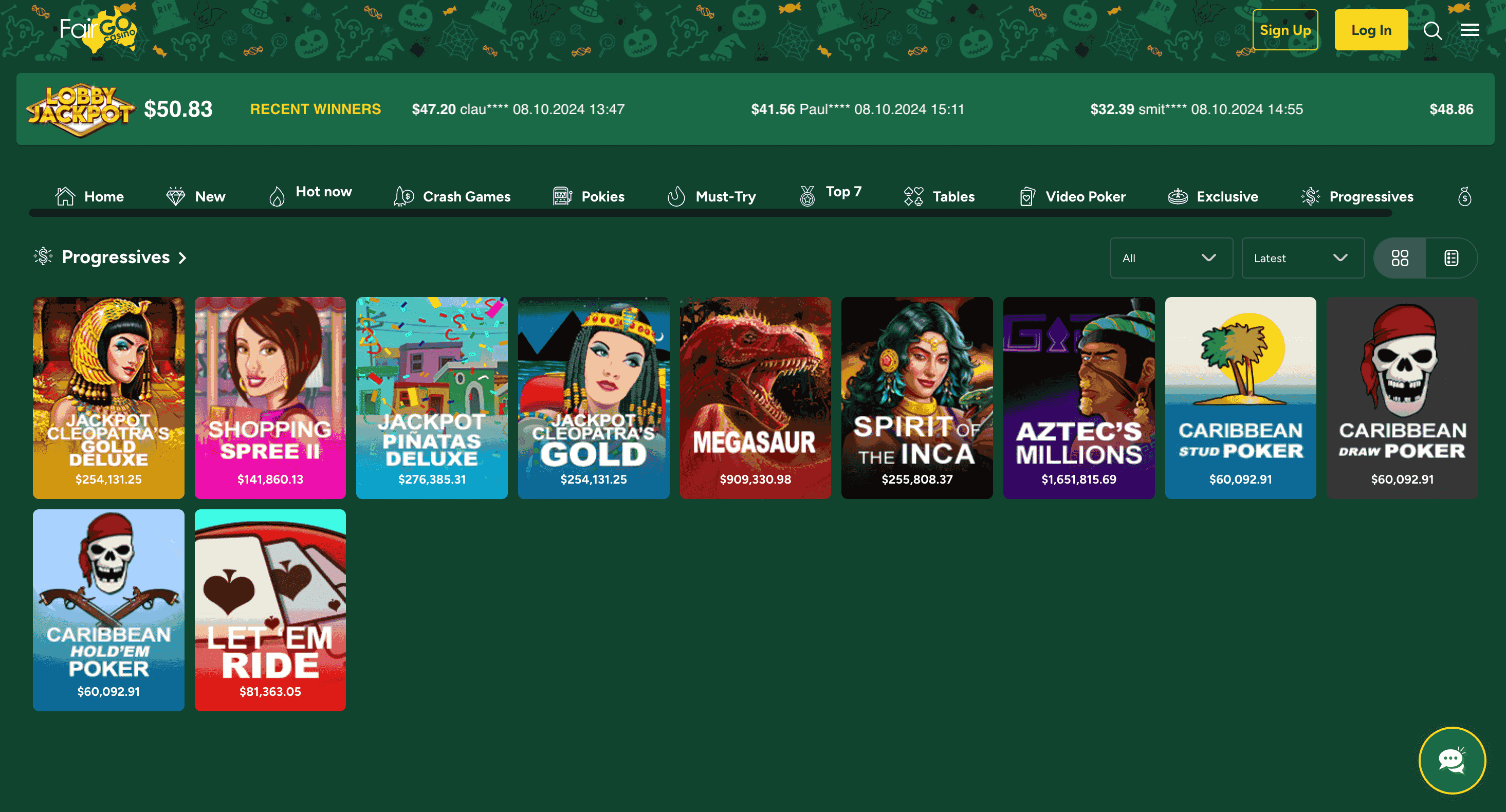Open the search magnifier icon
Viewport: 1506px width, 812px height.
click(x=1432, y=30)
